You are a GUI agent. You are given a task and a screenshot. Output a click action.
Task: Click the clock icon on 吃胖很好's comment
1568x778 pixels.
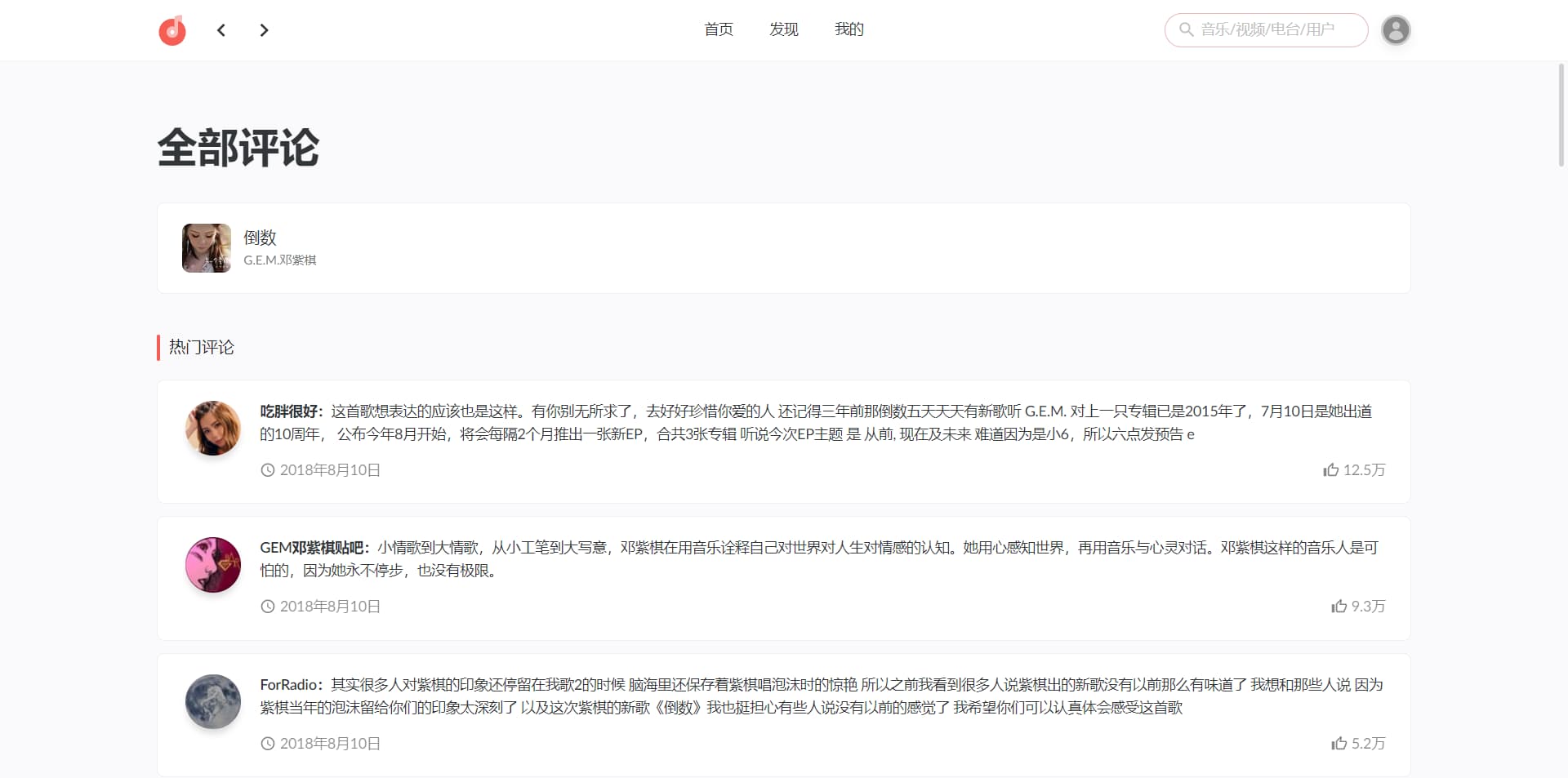click(x=268, y=470)
